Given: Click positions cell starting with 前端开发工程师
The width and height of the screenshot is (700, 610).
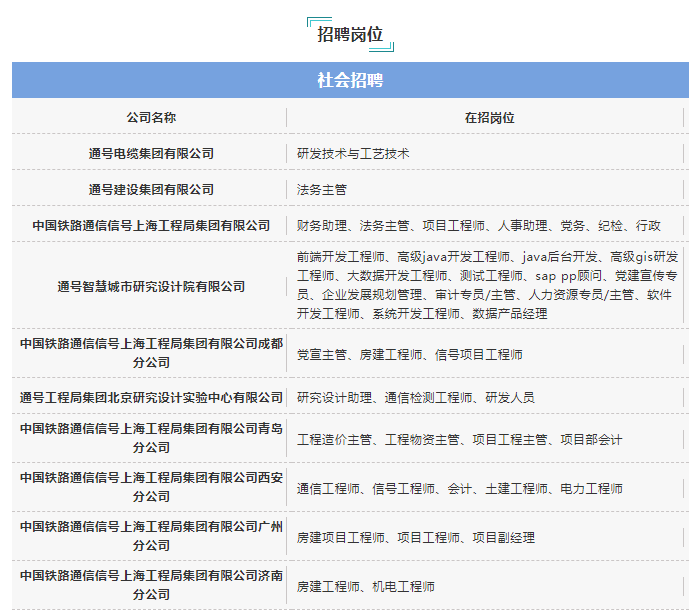Looking at the screenshot, I should coord(488,285).
